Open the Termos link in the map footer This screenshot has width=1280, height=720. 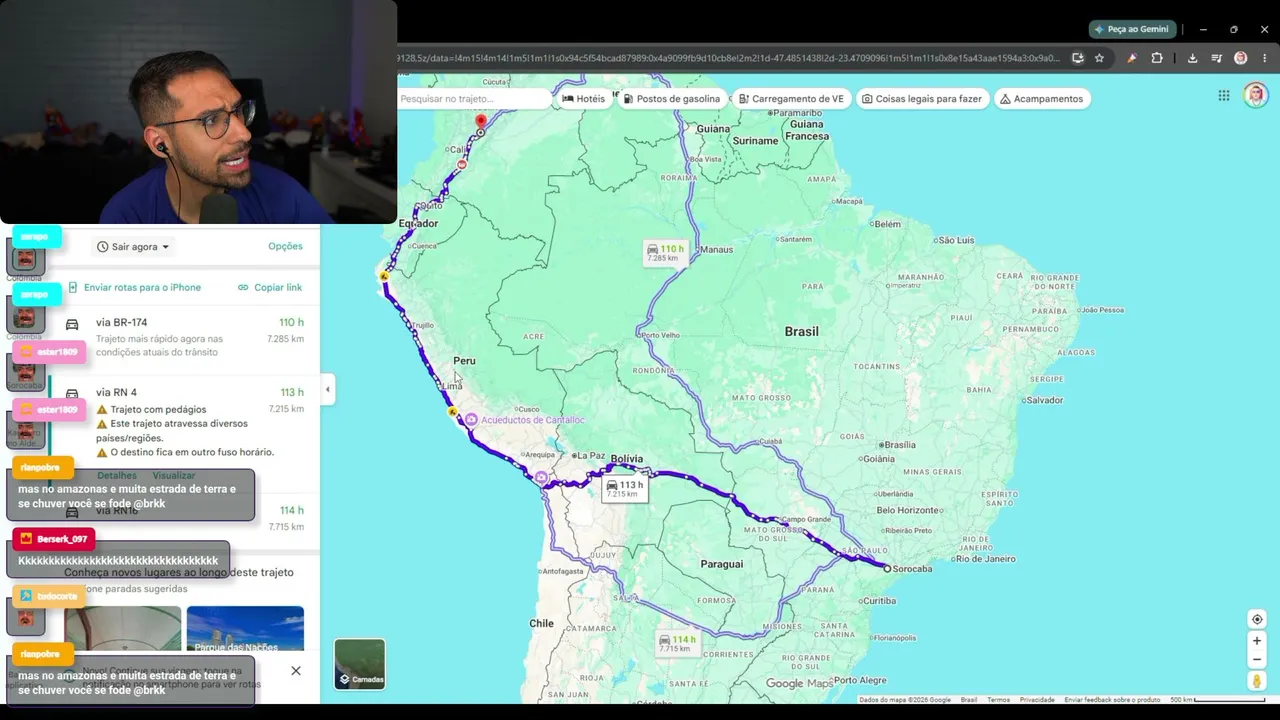998,700
